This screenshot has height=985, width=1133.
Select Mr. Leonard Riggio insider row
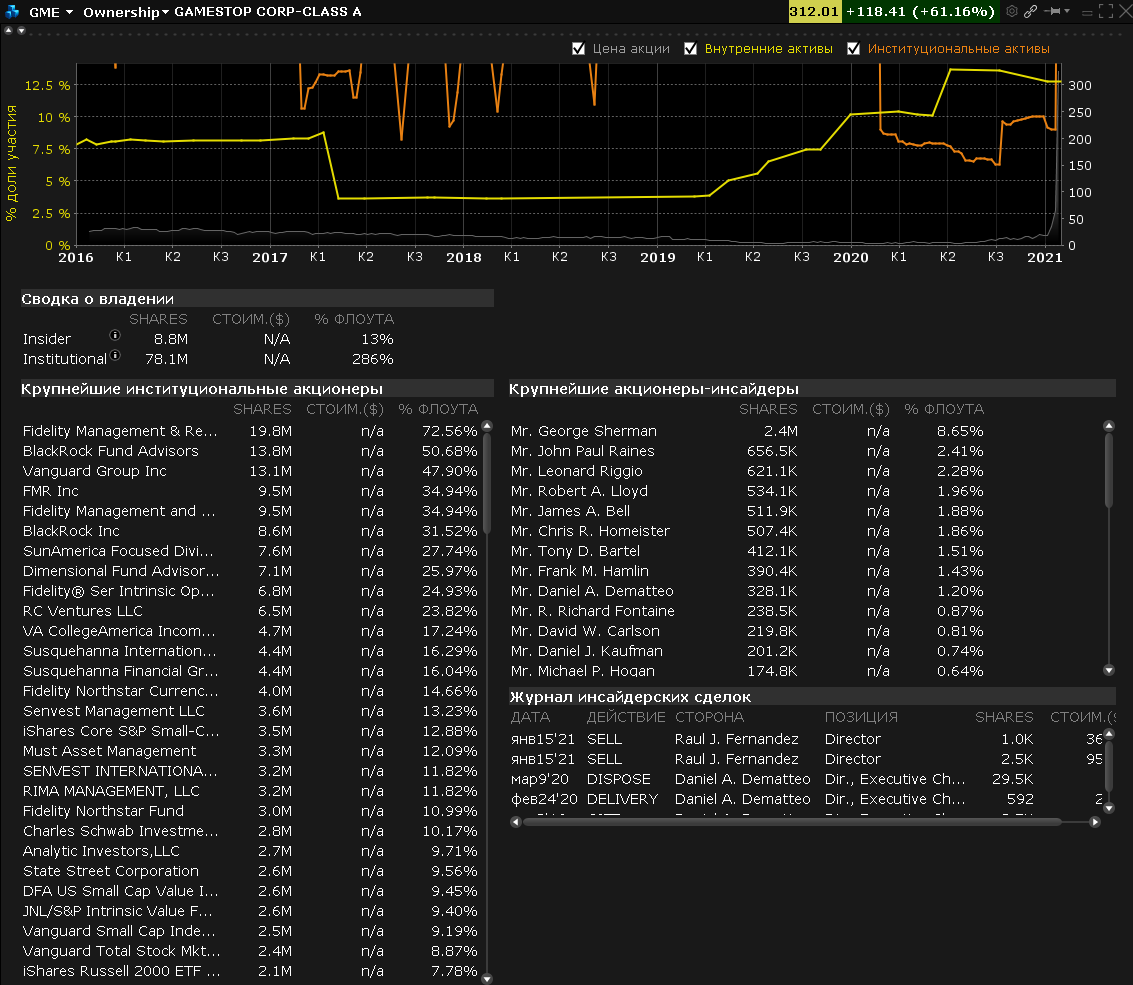point(747,471)
